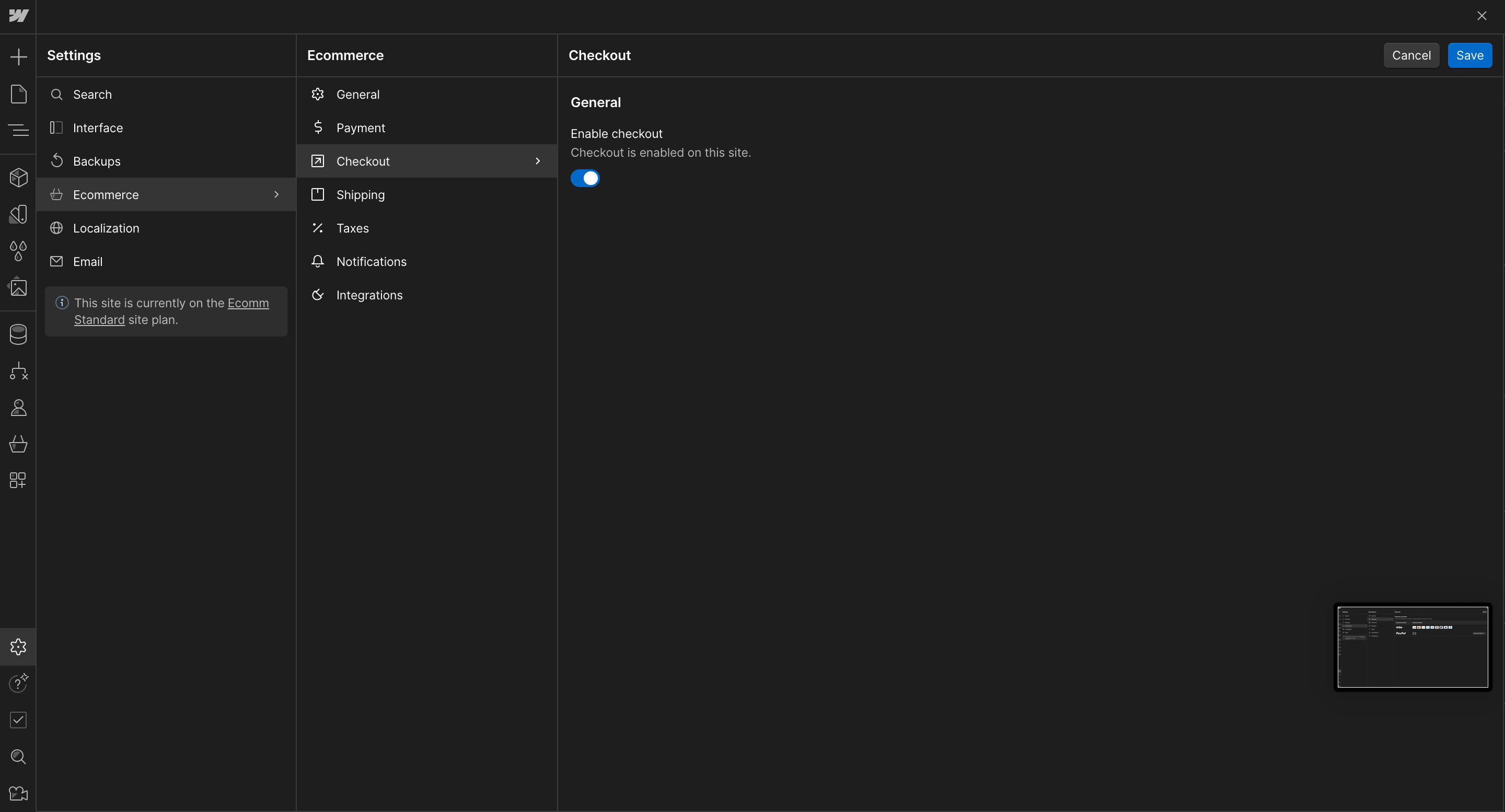Click the preview thumbnail in the corner
The height and width of the screenshot is (812, 1505).
pos(1412,647)
